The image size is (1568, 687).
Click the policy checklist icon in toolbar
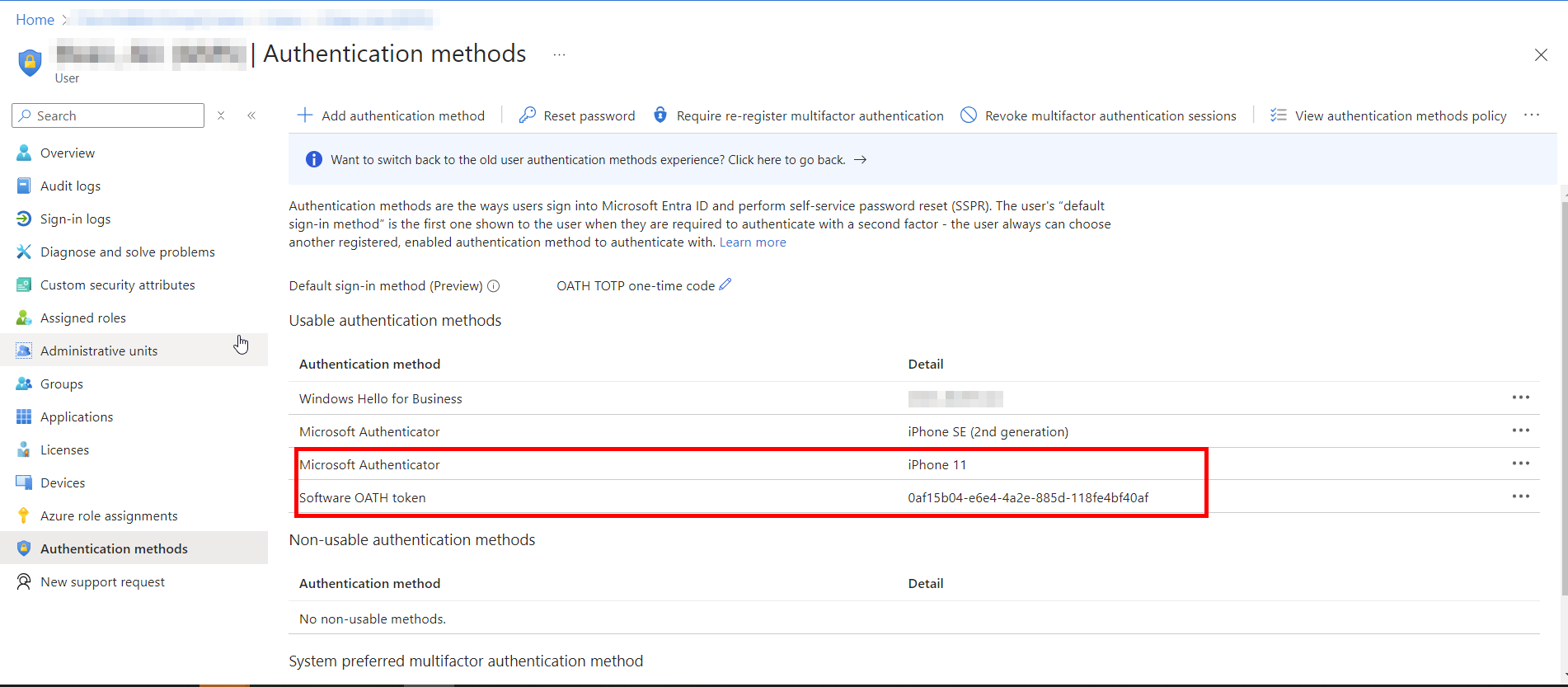click(1279, 115)
